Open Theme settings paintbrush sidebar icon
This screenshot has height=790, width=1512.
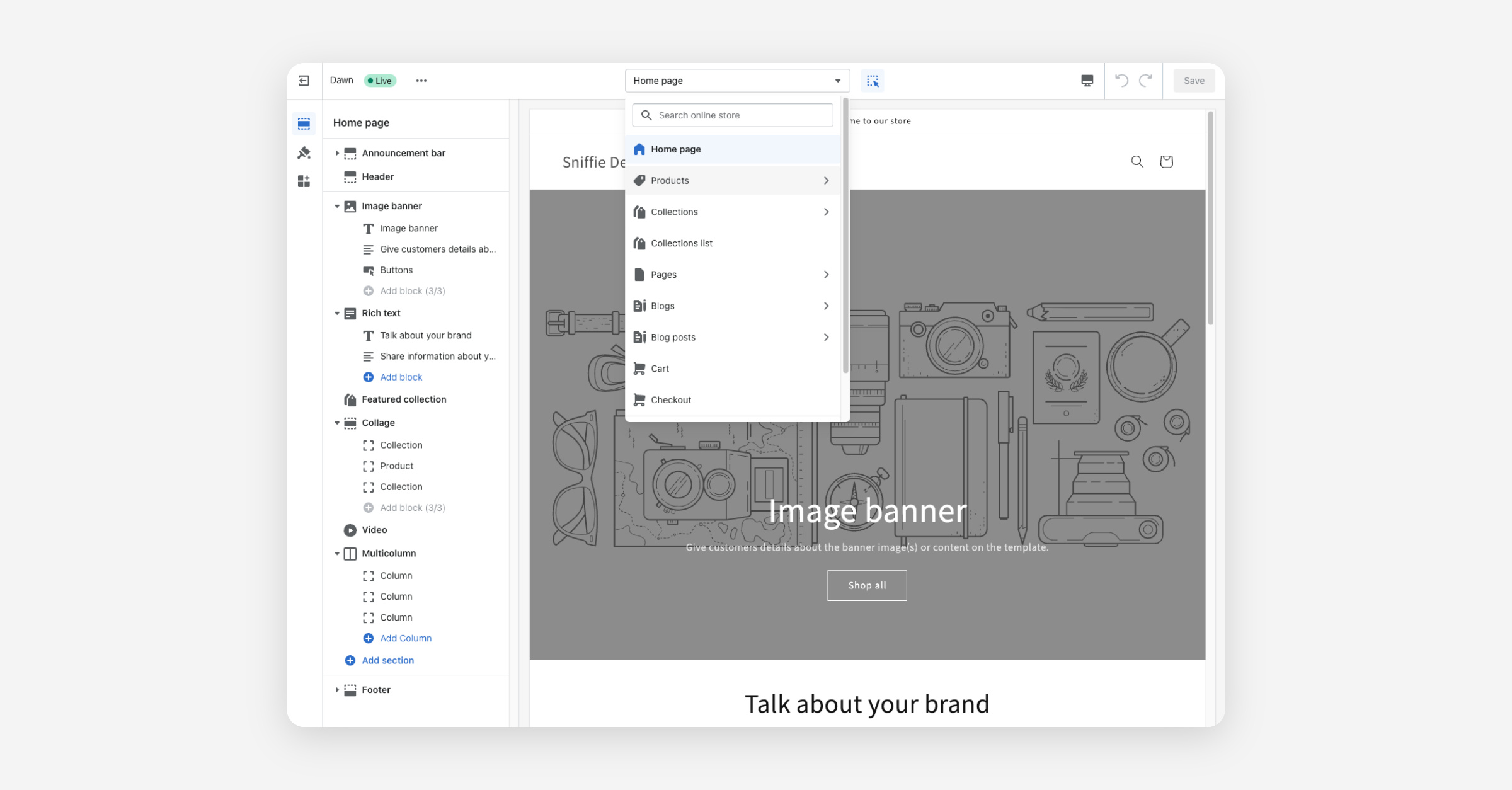pyautogui.click(x=304, y=152)
